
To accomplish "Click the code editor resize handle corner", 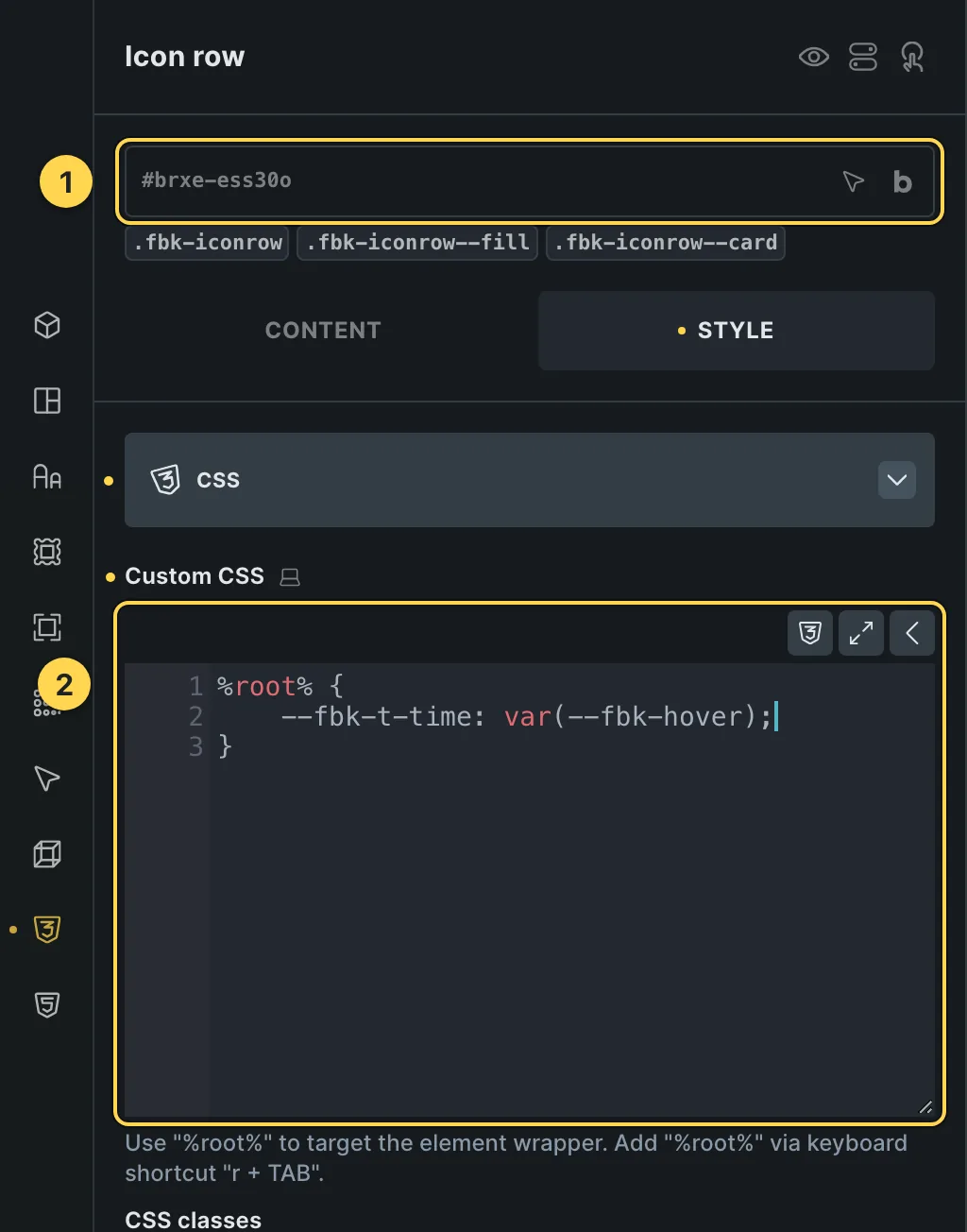I will (925, 1107).
